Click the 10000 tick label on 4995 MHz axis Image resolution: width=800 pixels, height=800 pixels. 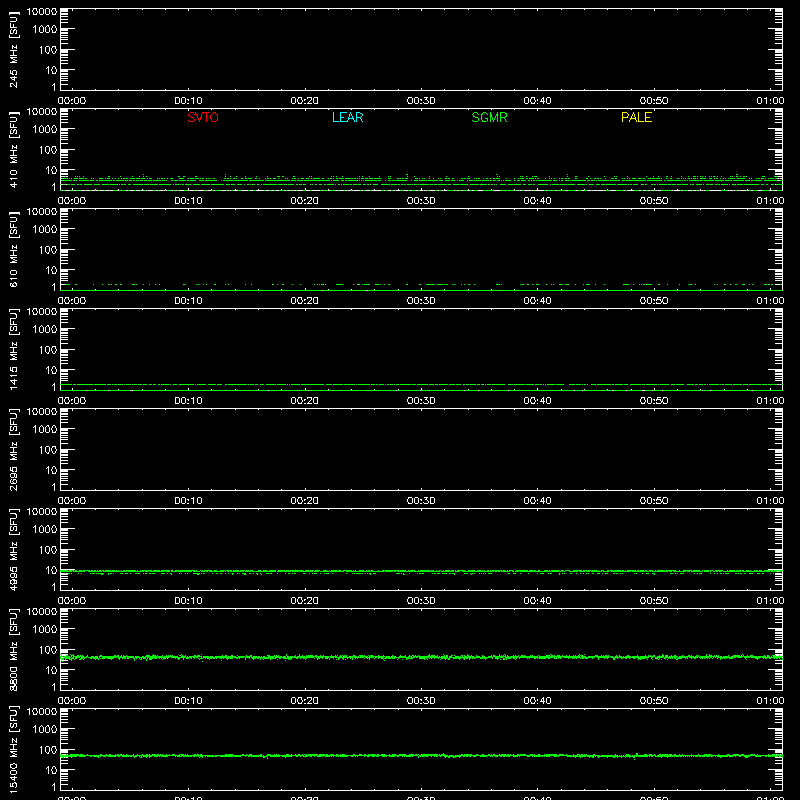pyautogui.click(x=42, y=512)
